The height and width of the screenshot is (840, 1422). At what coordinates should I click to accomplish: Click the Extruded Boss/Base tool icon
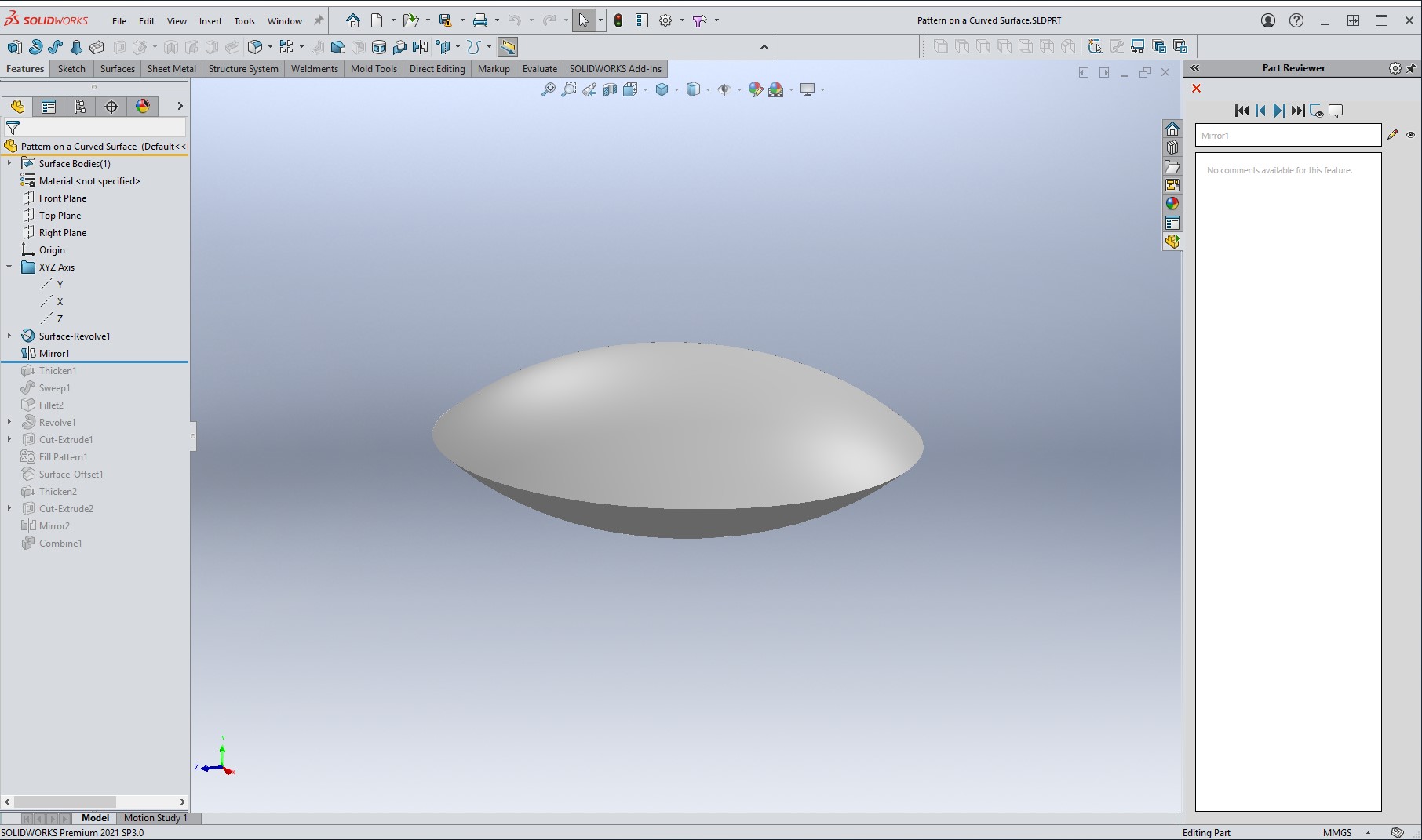[x=14, y=47]
